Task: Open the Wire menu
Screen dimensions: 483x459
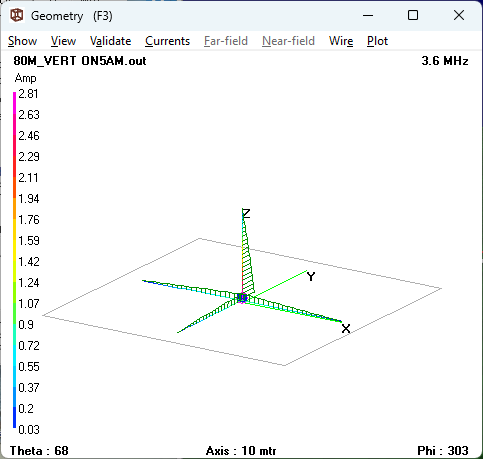Action: click(341, 41)
